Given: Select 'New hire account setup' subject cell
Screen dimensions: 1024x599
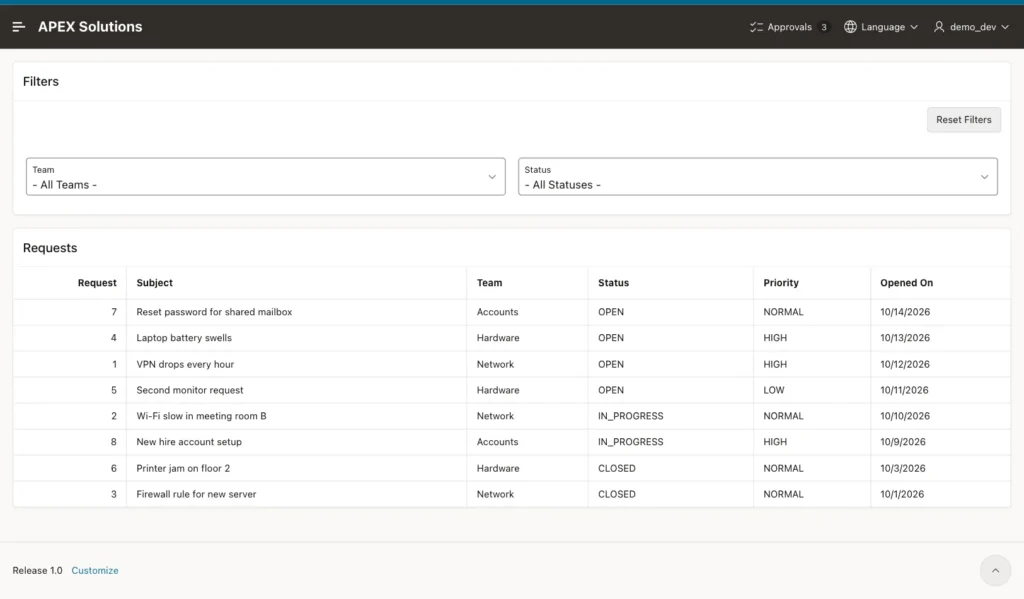Looking at the screenshot, I should click(189, 442).
